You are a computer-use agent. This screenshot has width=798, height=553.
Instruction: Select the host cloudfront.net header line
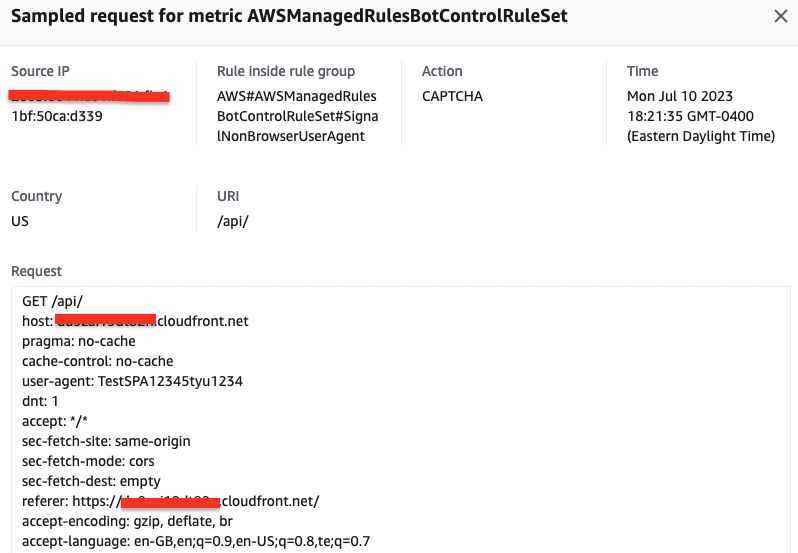click(135, 321)
